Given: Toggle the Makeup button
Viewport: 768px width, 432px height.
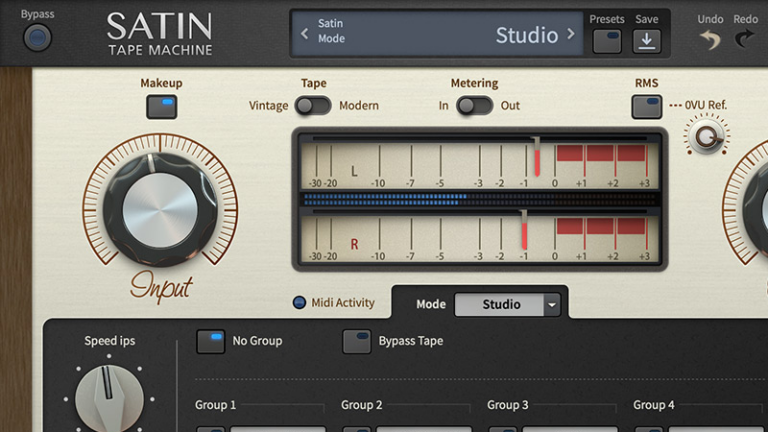Looking at the screenshot, I should coord(162,107).
